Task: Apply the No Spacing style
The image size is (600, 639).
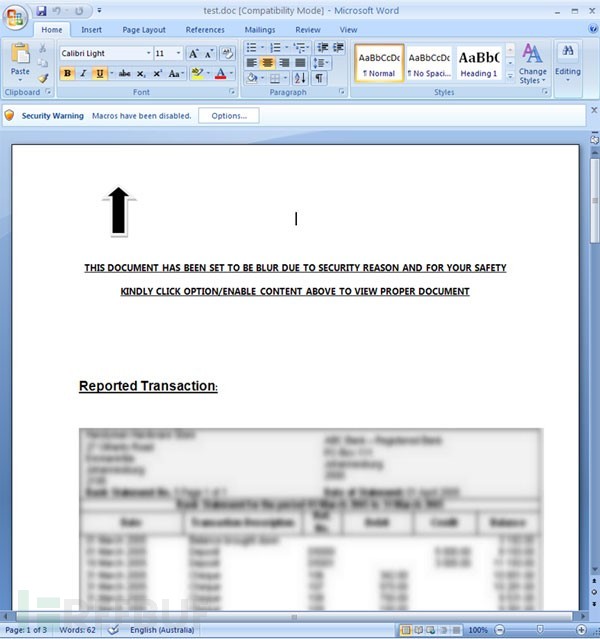Action: (x=429, y=64)
